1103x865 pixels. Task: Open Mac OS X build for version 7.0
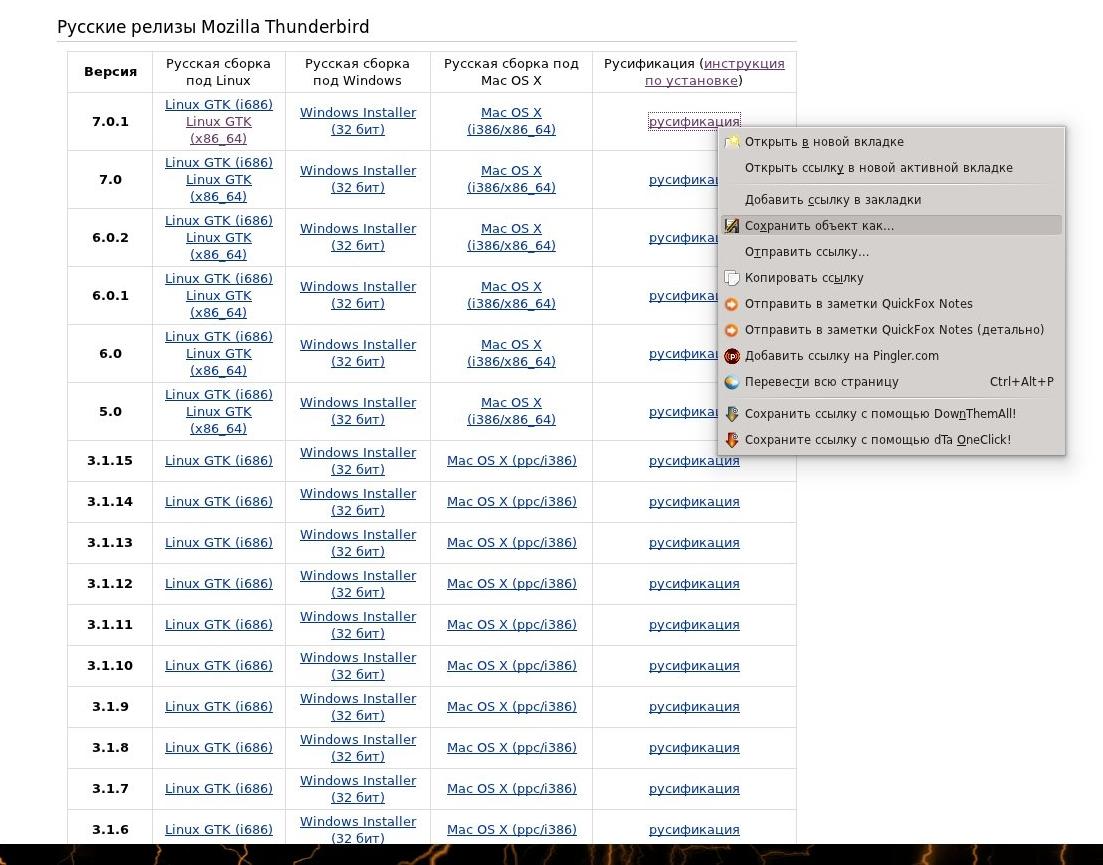(x=511, y=179)
